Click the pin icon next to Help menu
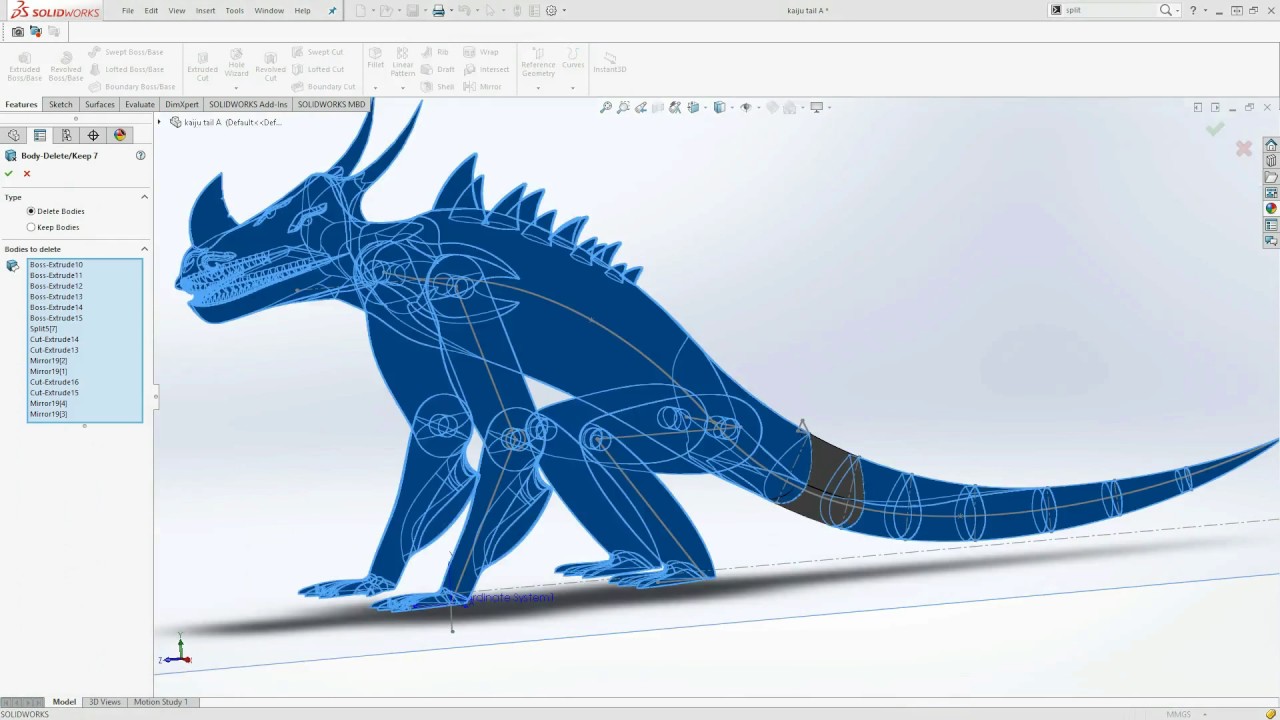 tap(333, 11)
